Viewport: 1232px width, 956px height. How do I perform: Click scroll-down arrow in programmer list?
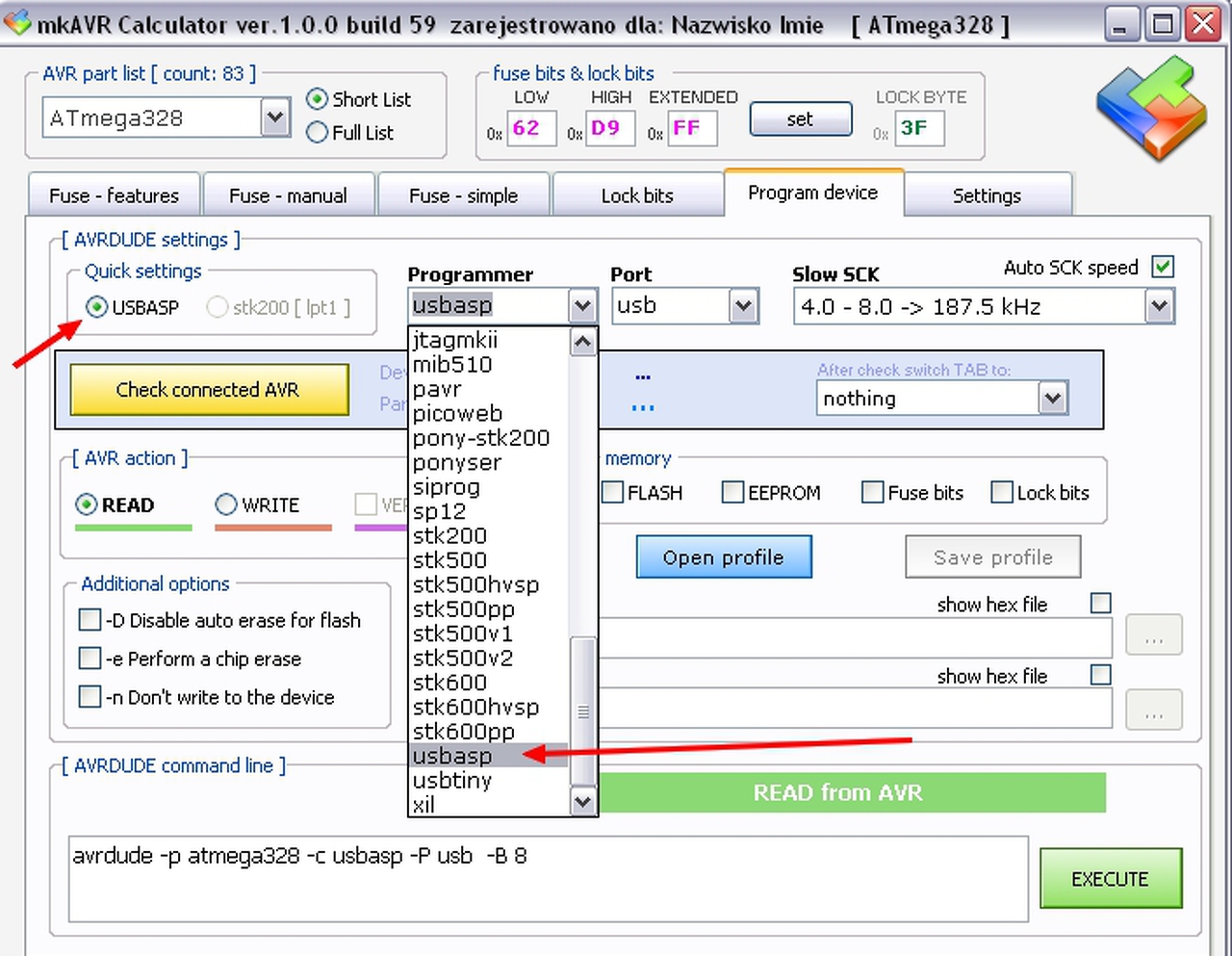(582, 801)
